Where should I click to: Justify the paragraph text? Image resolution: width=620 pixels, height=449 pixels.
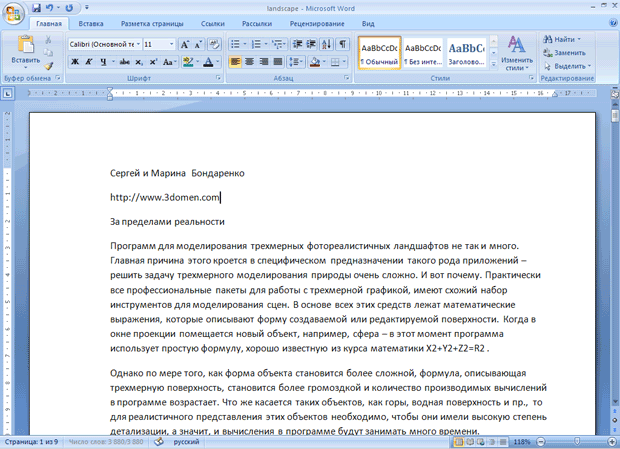[x=278, y=62]
